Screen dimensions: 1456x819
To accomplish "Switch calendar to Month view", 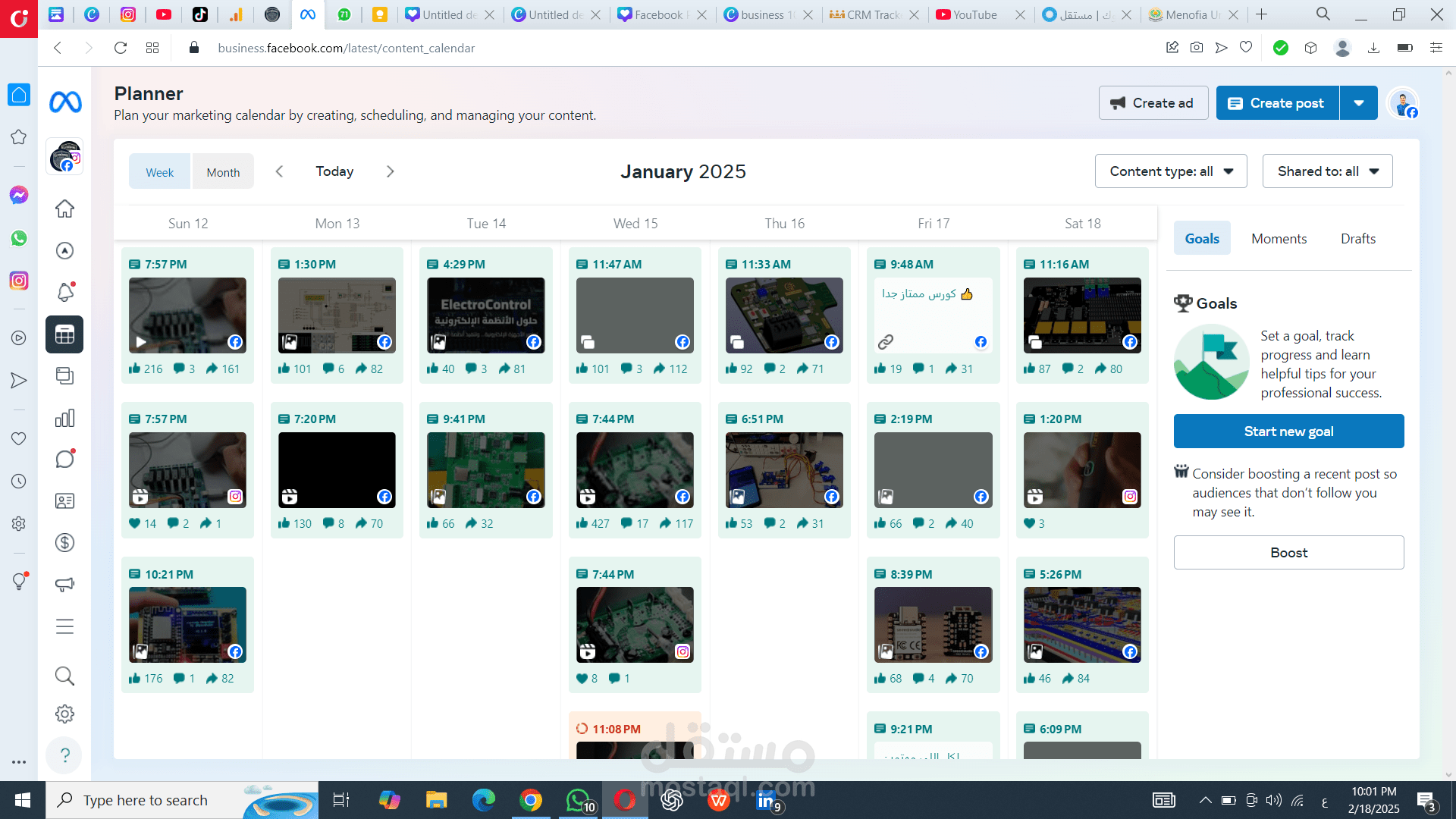I will [223, 172].
